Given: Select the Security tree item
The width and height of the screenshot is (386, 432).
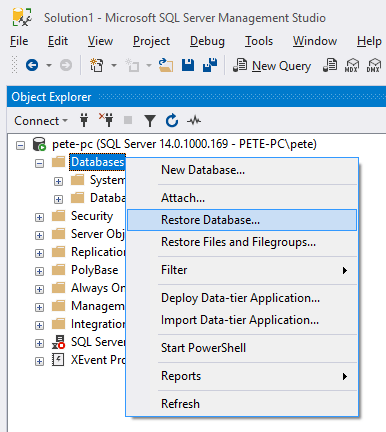Looking at the screenshot, I should pos(92,216).
